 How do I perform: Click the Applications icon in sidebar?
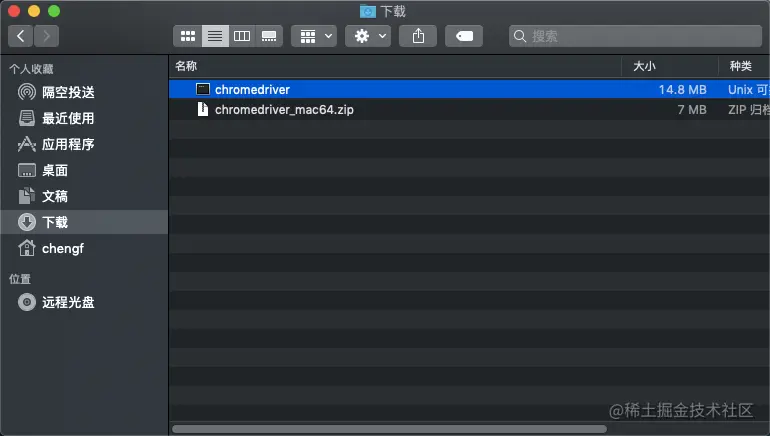click(x=27, y=144)
